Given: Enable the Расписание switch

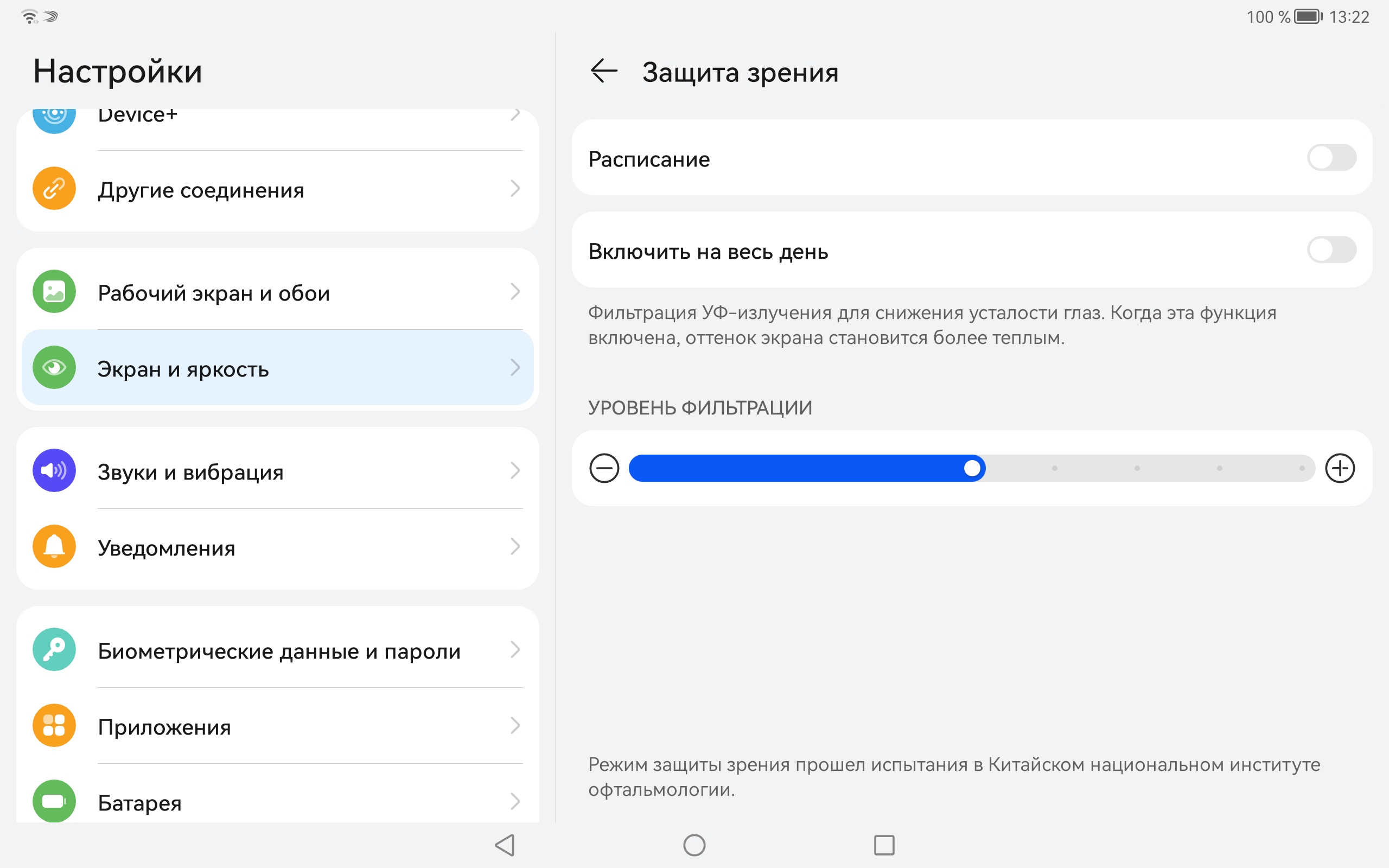Looking at the screenshot, I should pyautogui.click(x=1331, y=158).
